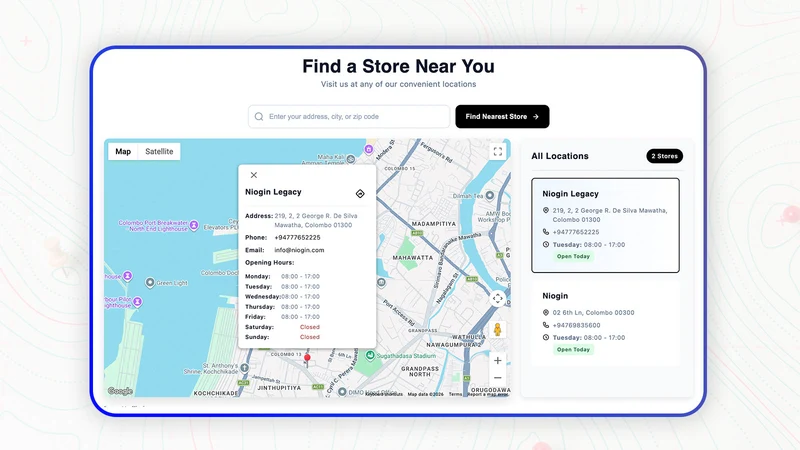Screen dimensions: 800x450
Task: Click the Niogin card phone +94769835600
Action: 576,325
